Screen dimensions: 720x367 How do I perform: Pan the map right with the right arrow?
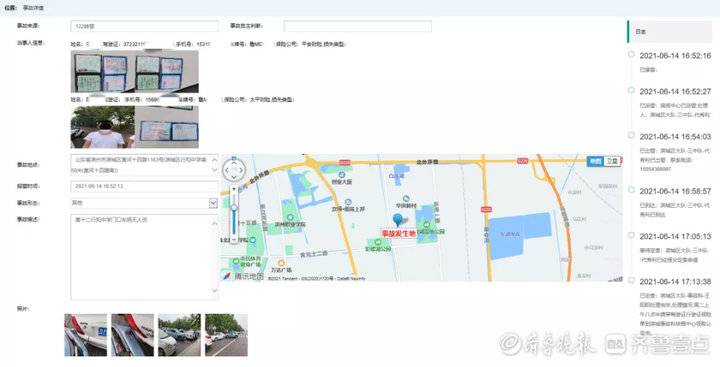point(242,171)
